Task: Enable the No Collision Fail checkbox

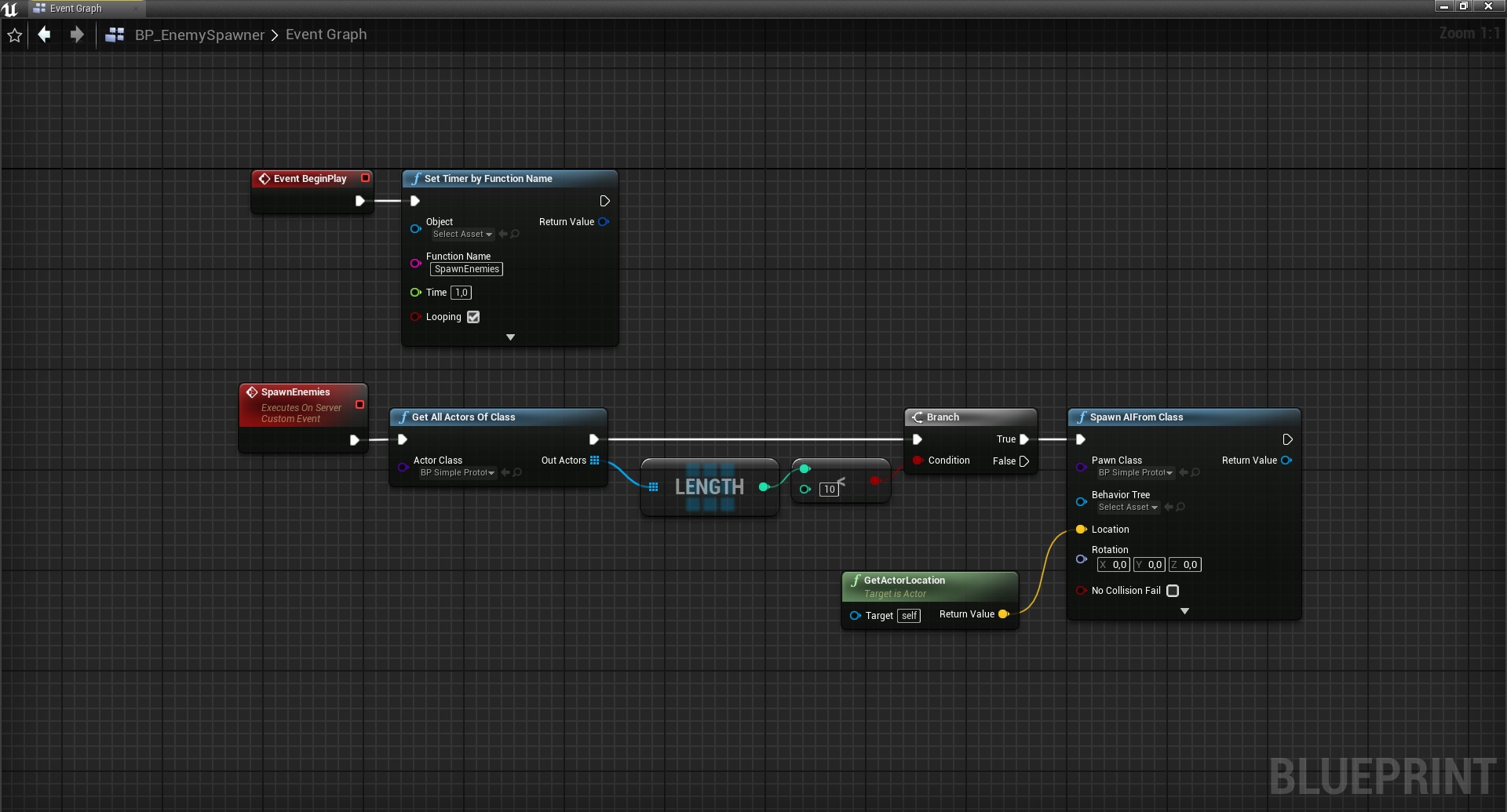Action: 1173,591
